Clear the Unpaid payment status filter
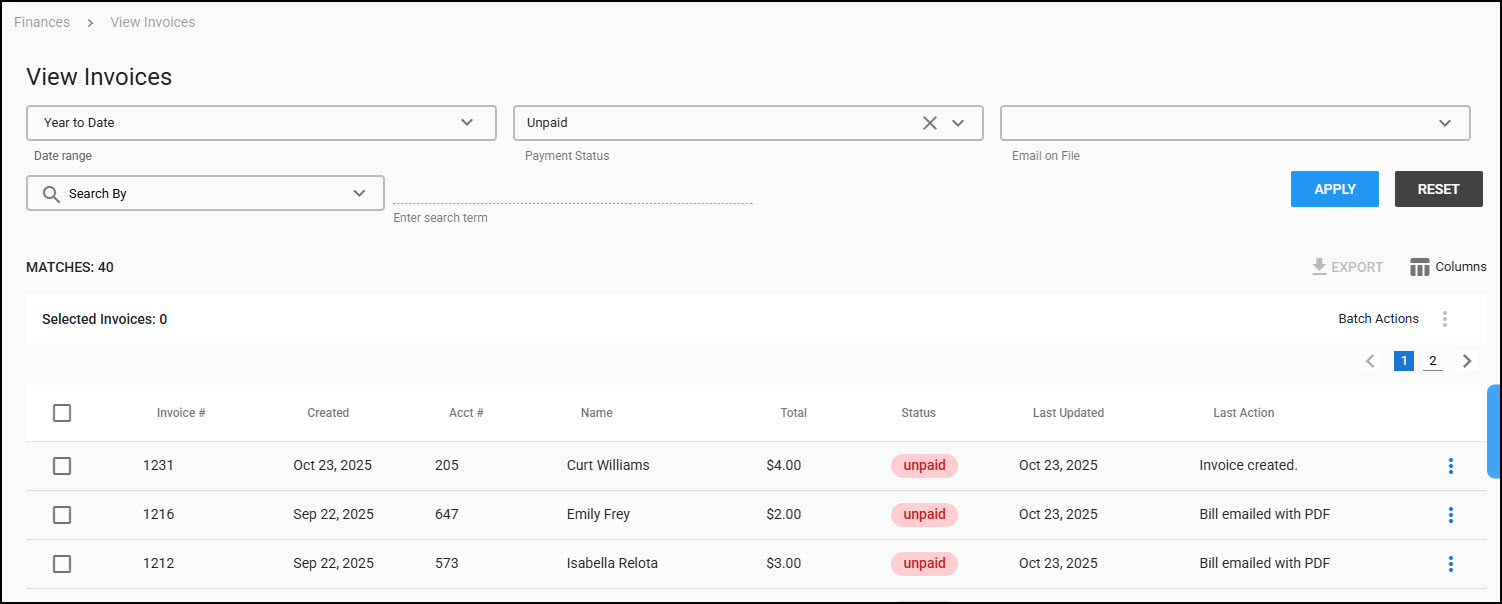This screenshot has height=604, width=1502. click(x=929, y=123)
